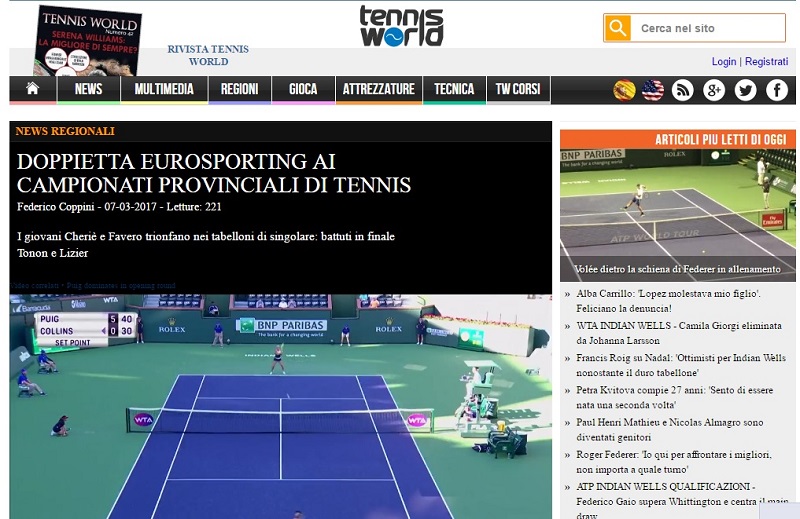Viewport: 800px width, 519px height.
Task: Expand the REGIONI menu
Action: [239, 89]
